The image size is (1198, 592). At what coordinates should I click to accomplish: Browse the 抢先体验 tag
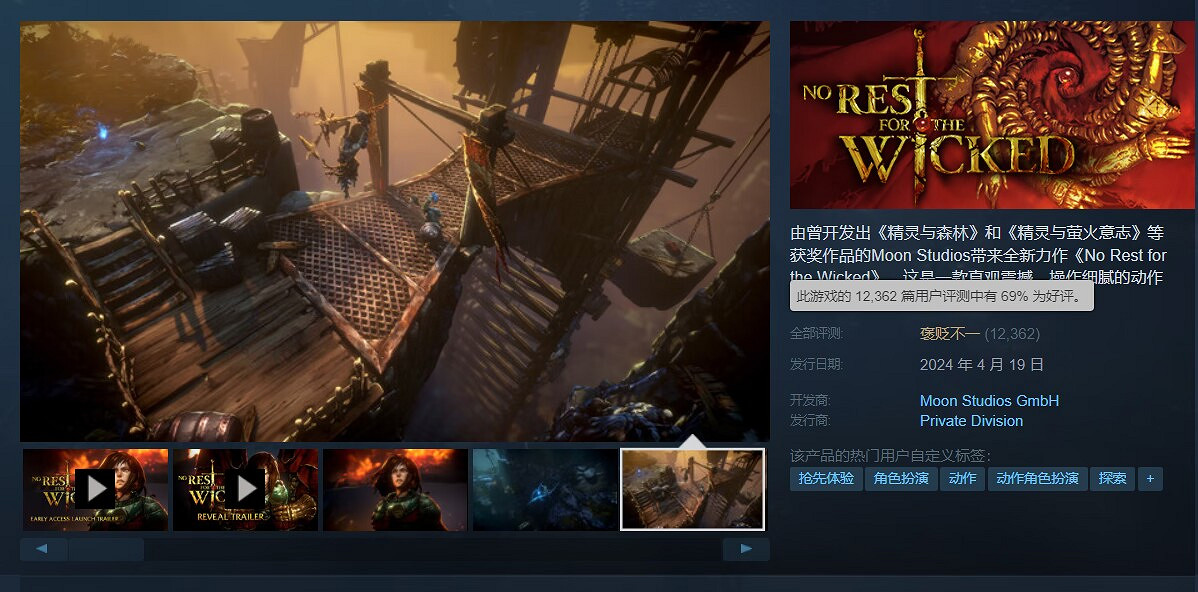pos(826,479)
